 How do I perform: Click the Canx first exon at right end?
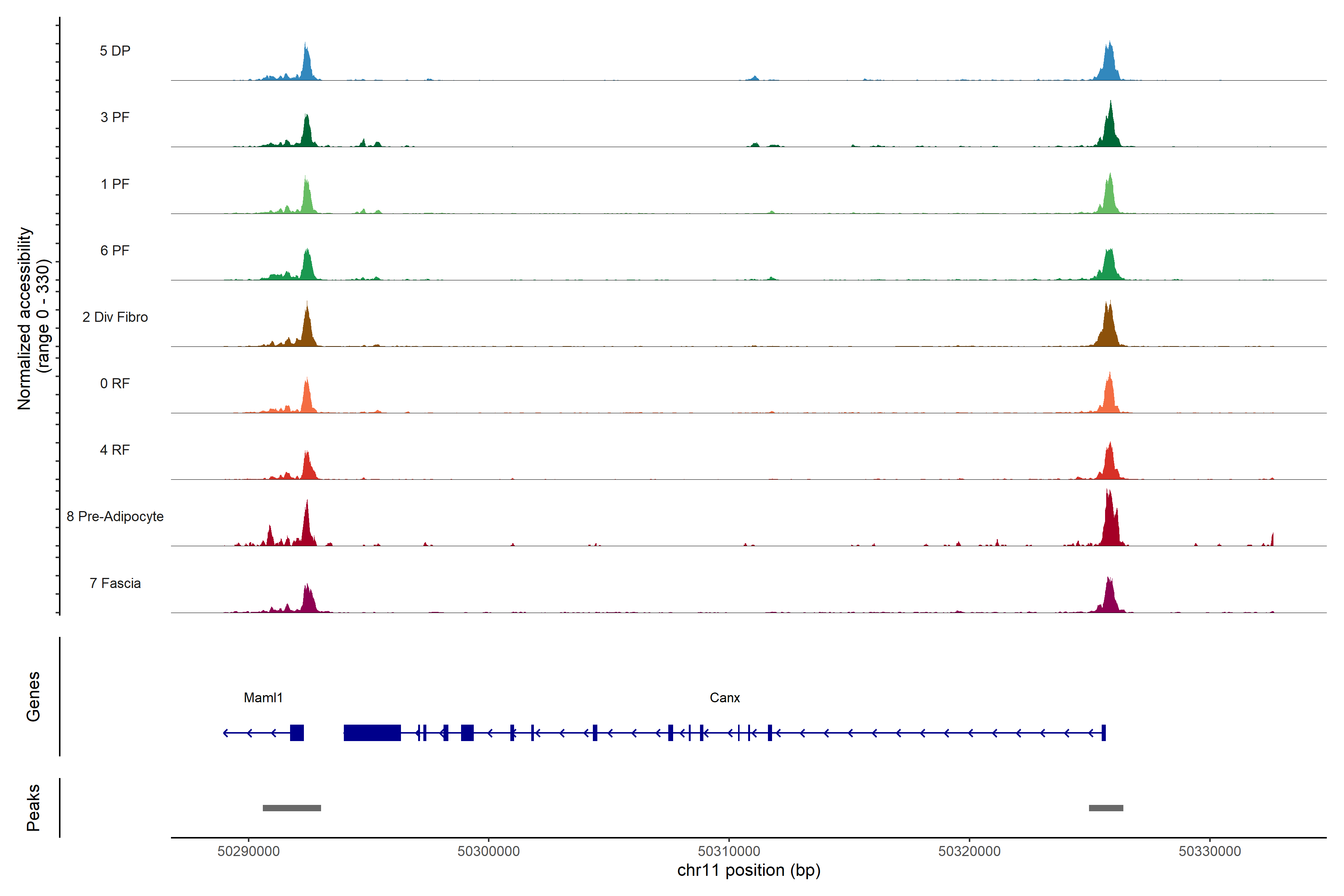point(1104,732)
